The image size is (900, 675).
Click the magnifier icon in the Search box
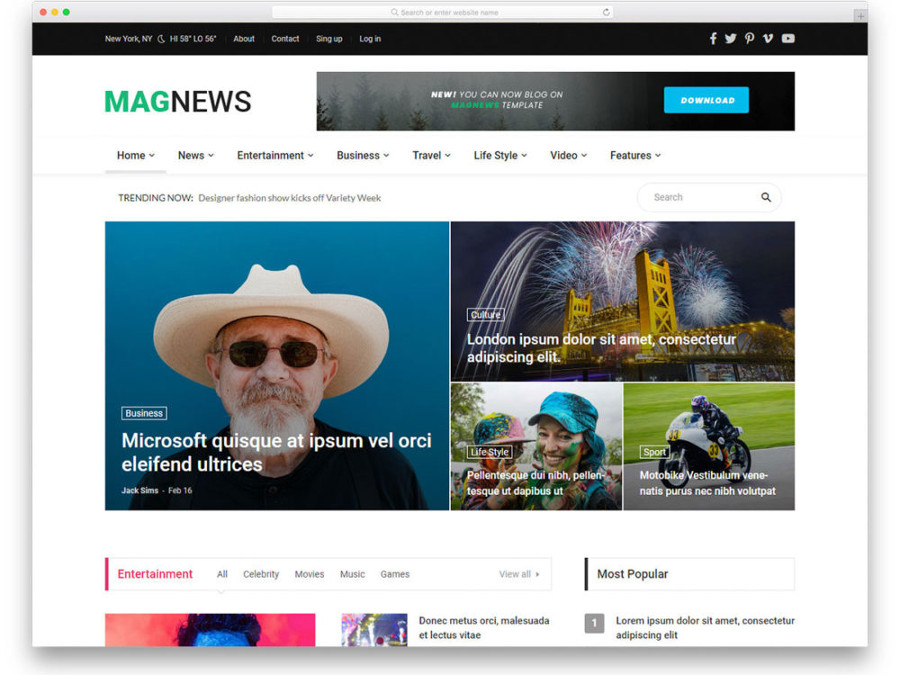[x=766, y=197]
